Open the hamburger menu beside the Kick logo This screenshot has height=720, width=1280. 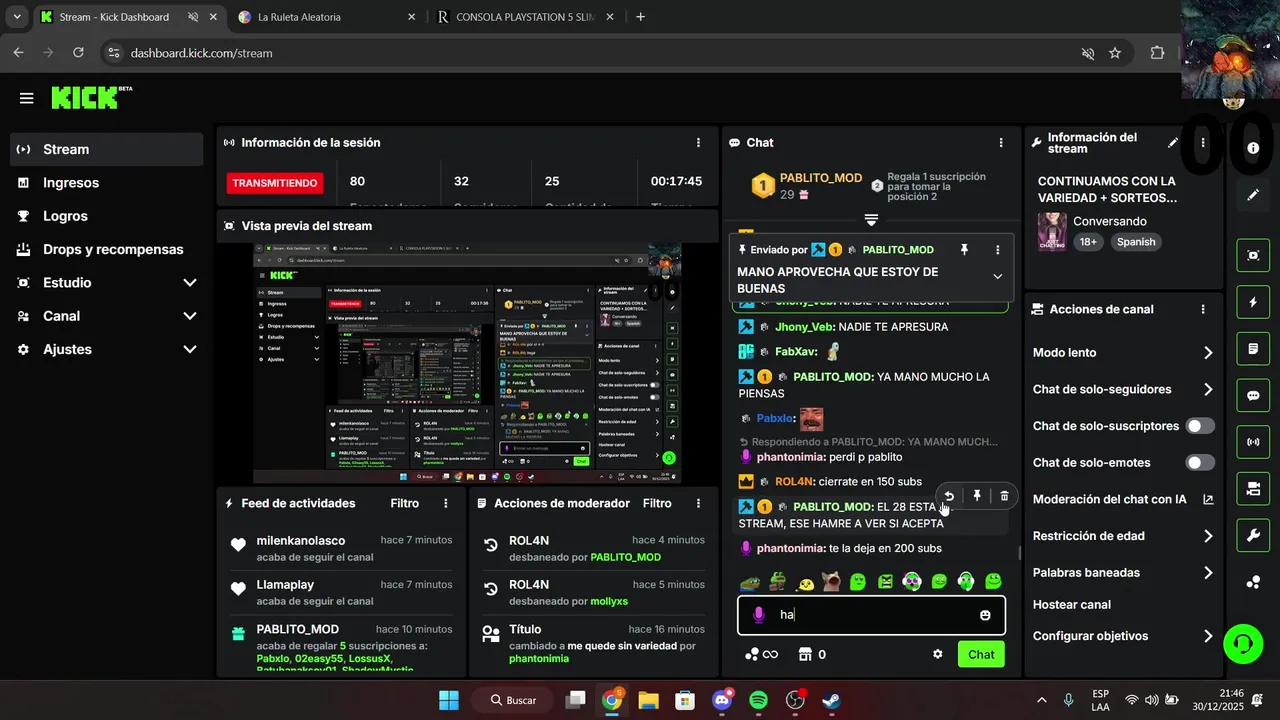click(27, 98)
